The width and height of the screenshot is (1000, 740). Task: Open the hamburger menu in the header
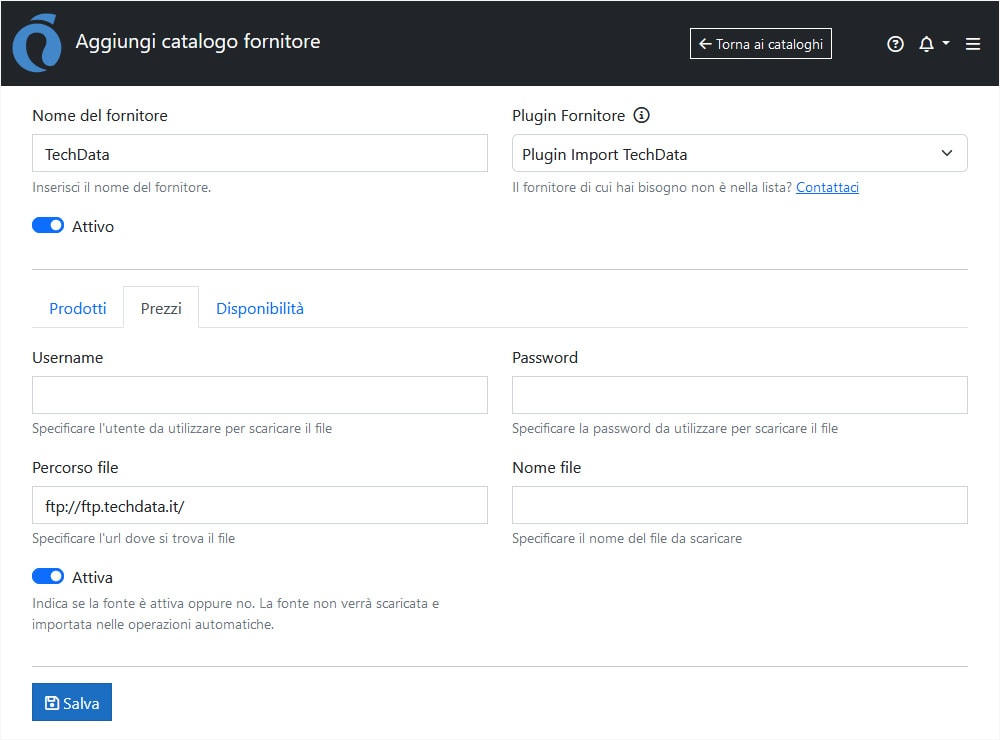(972, 44)
